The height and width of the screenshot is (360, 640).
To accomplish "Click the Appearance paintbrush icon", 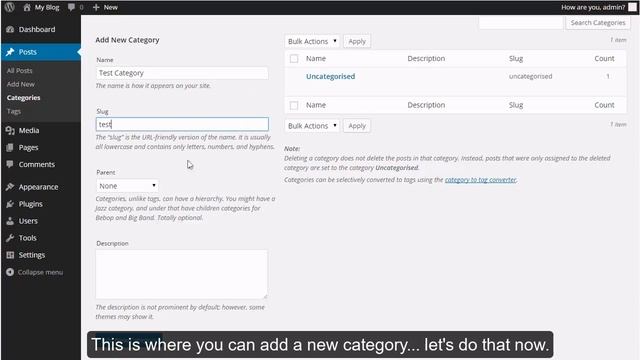I will pyautogui.click(x=10, y=187).
